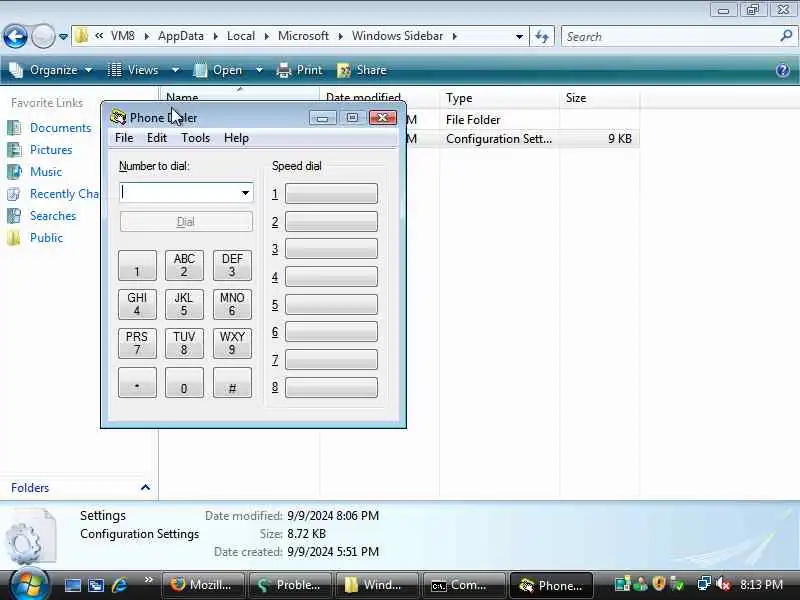Screen dimensions: 800x600
Task: Click the JKL 5 keypad button
Action: pyautogui.click(x=184, y=304)
